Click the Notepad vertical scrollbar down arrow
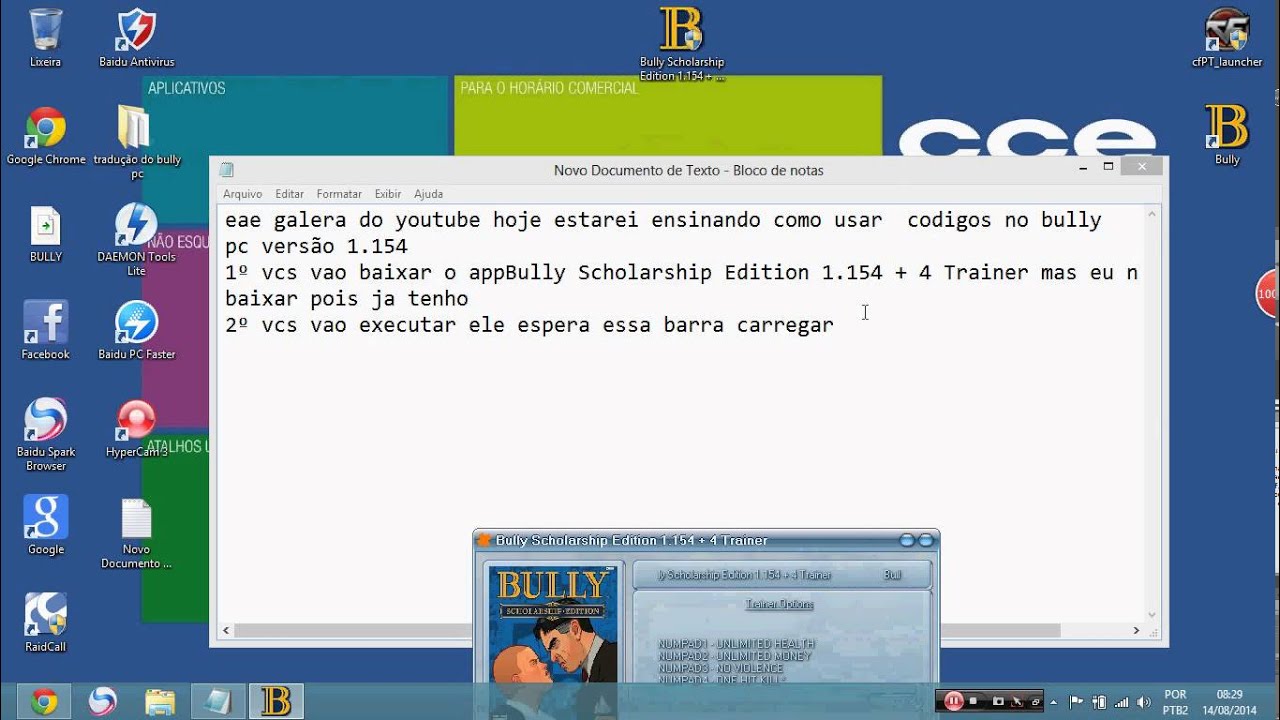 [x=1153, y=615]
